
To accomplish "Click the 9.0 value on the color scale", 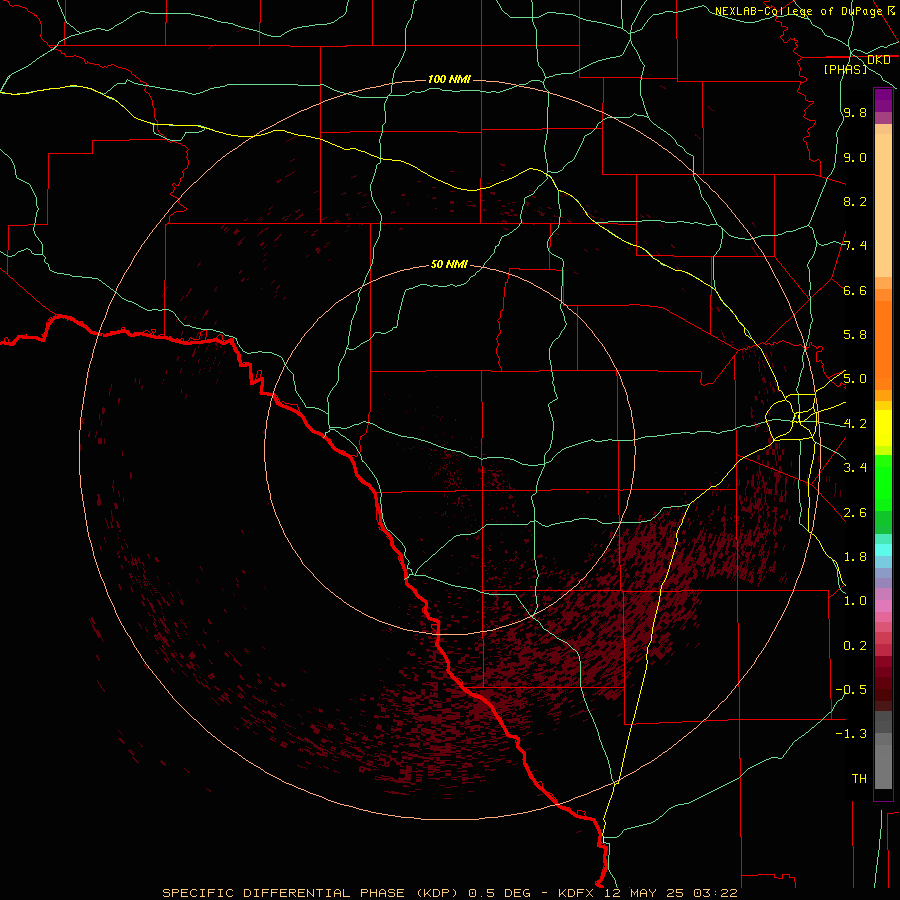I will [x=855, y=157].
